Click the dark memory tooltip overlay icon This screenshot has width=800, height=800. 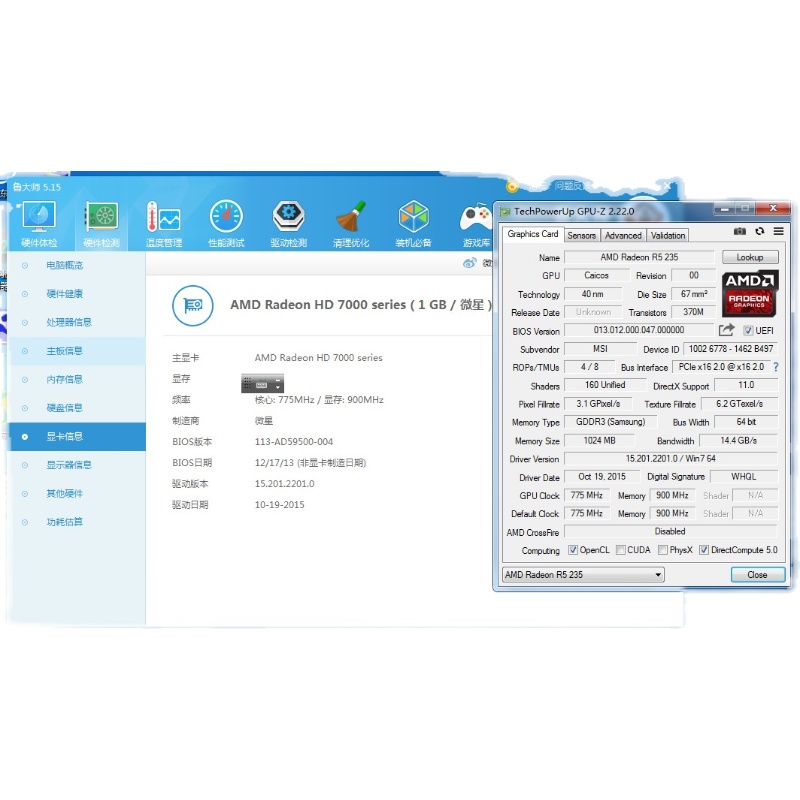pyautogui.click(x=262, y=383)
